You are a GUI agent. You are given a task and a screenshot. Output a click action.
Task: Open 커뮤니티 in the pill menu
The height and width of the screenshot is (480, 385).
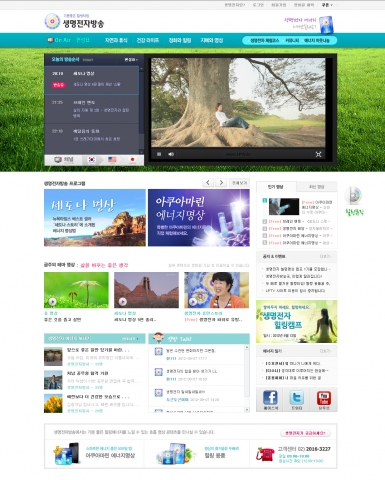[x=292, y=40]
